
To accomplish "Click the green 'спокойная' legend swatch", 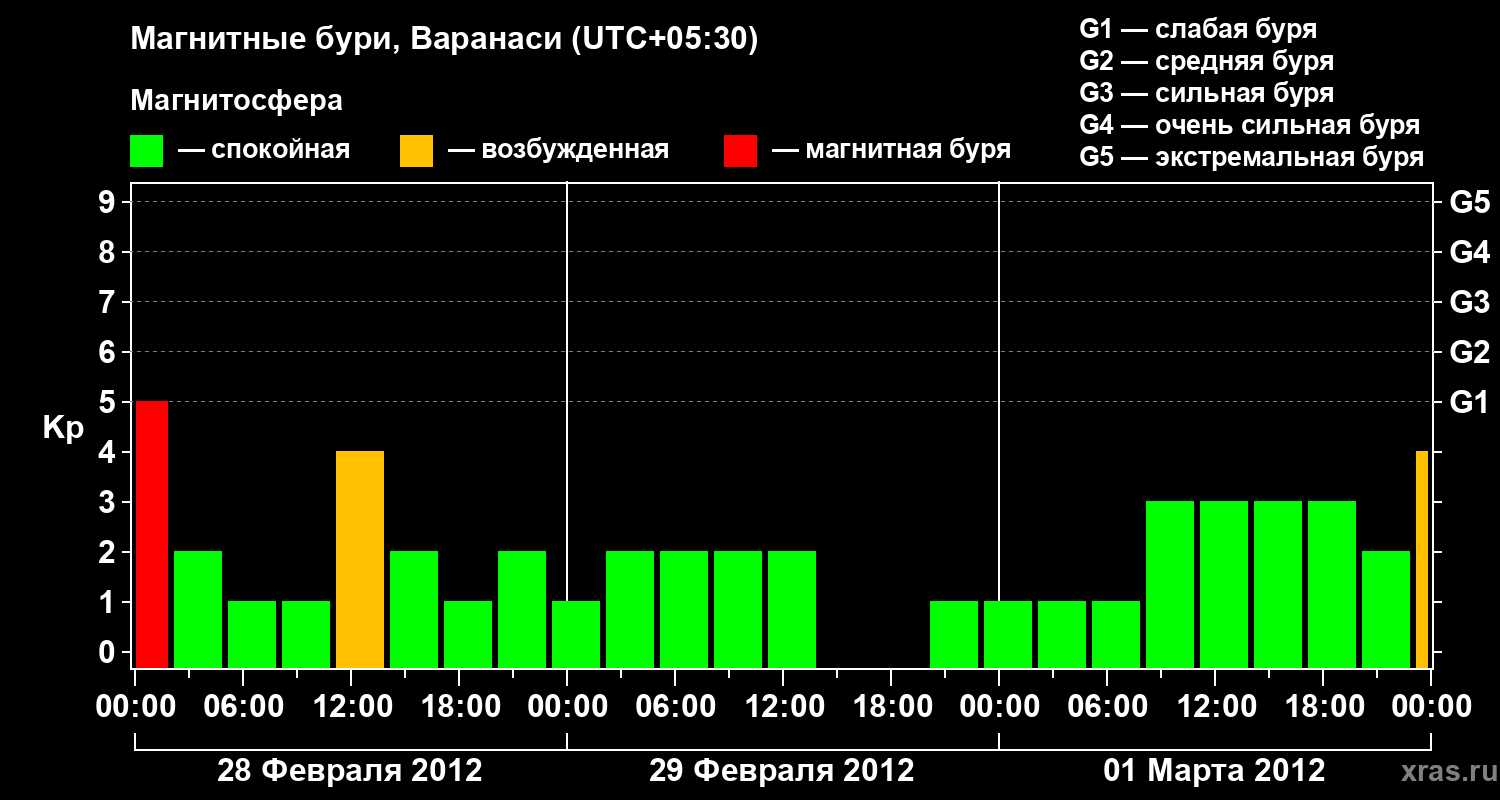I will tap(147, 151).
